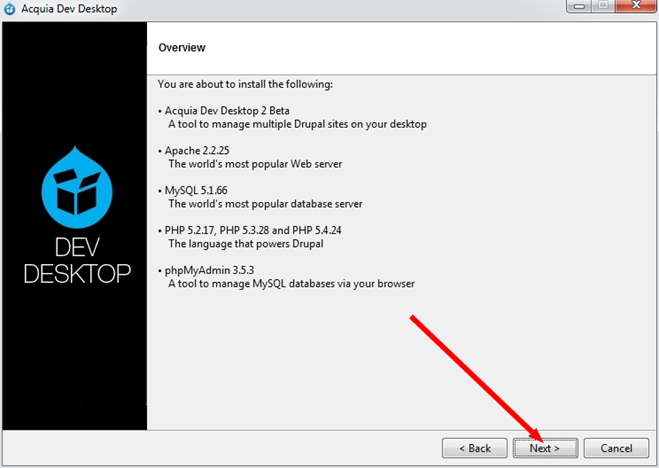Click the disabled maximize window button
This screenshot has height=468, width=659.
(604, 6)
